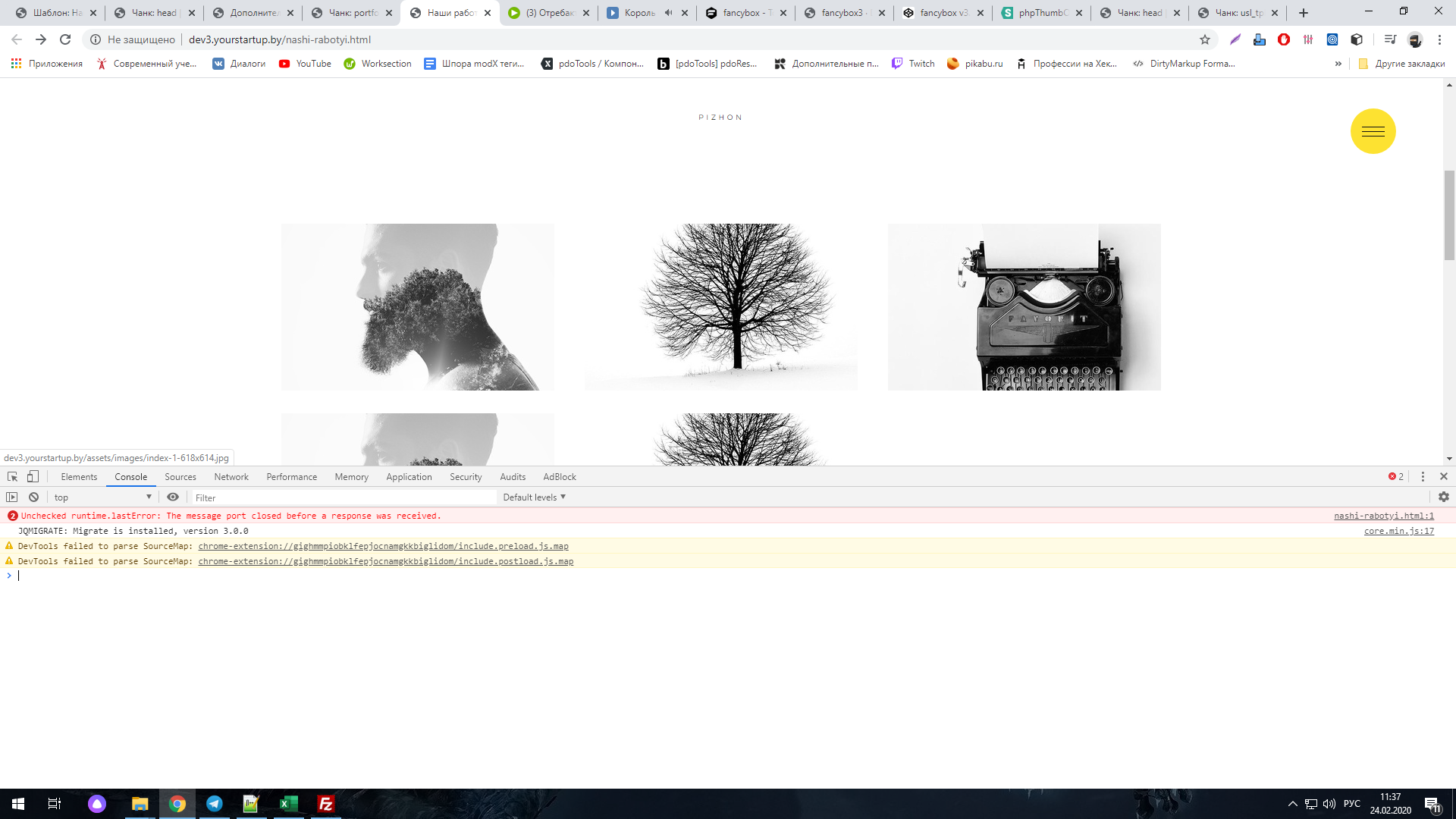Open Другие закладки folder
This screenshot has width=1456, height=819.
pos(1401,64)
